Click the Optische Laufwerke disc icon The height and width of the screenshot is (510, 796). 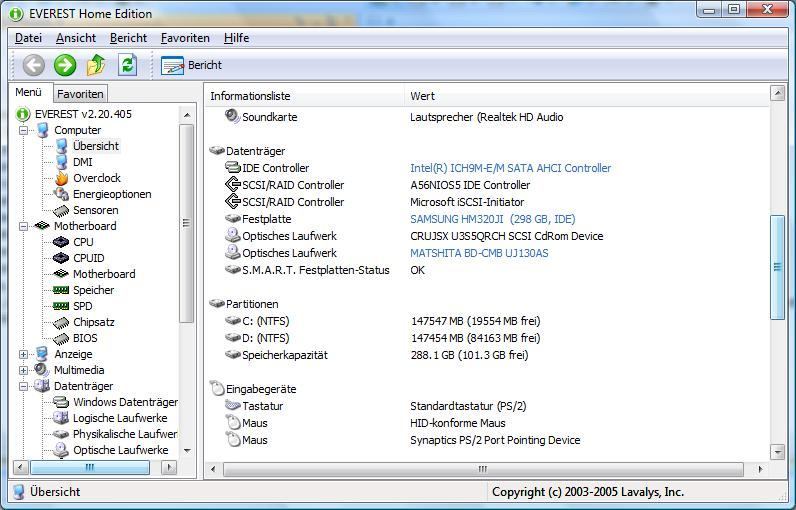coord(61,450)
